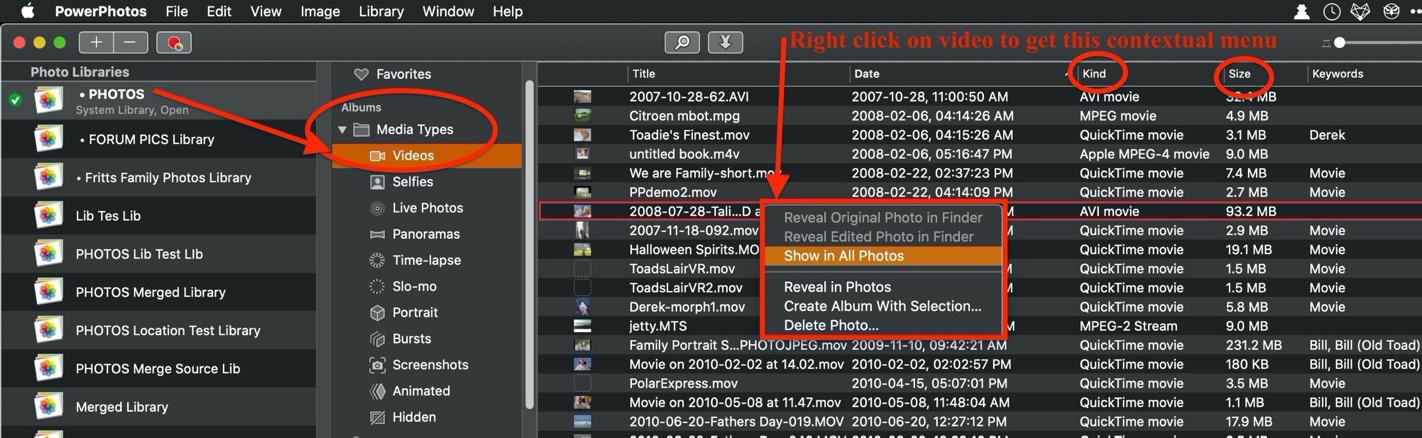
Task: Click the merge arrow toolbar button
Action: tap(725, 43)
